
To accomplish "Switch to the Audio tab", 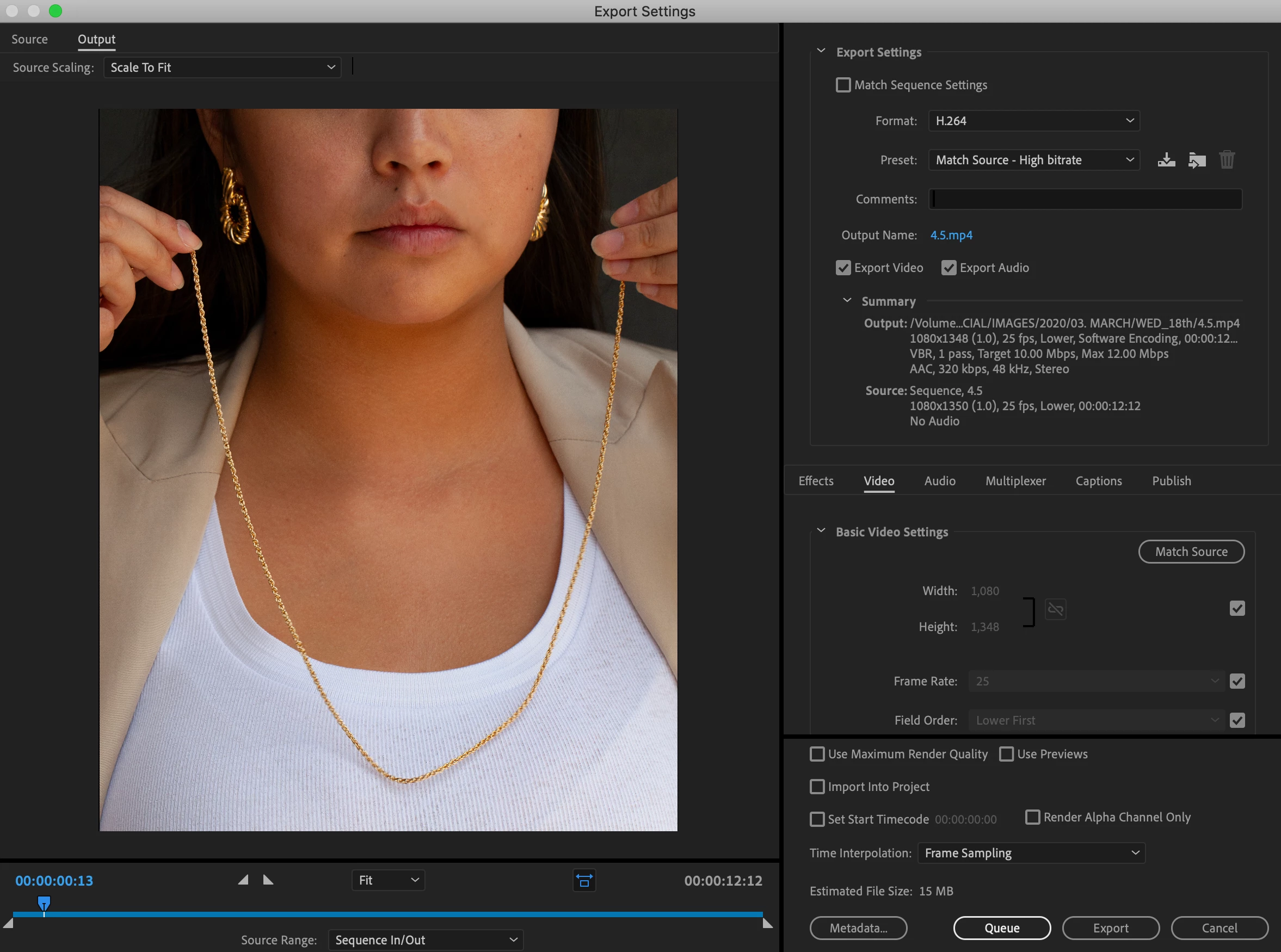I will (x=940, y=481).
